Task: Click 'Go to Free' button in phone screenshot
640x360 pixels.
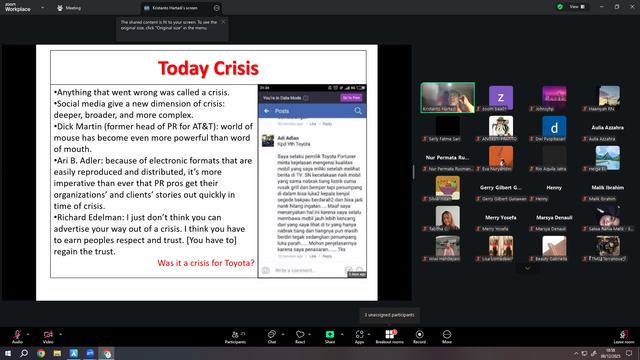Action: coord(351,98)
